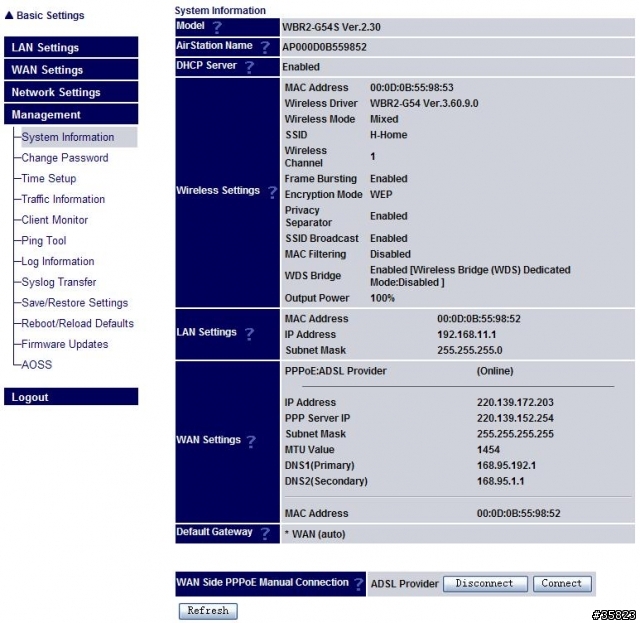Screen dimensions: 640x623
Task: Click AirStation name AP000D0B559852
Action: [x=324, y=47]
